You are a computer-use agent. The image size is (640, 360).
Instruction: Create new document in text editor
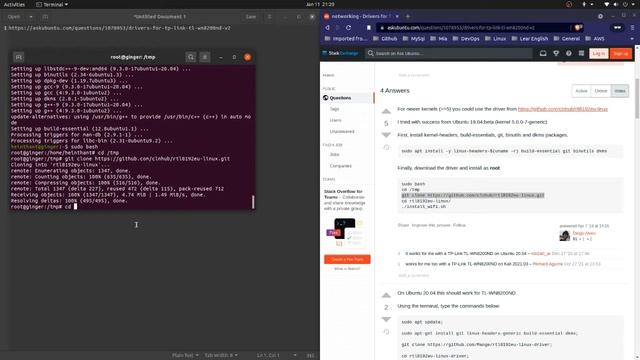tap(45, 17)
